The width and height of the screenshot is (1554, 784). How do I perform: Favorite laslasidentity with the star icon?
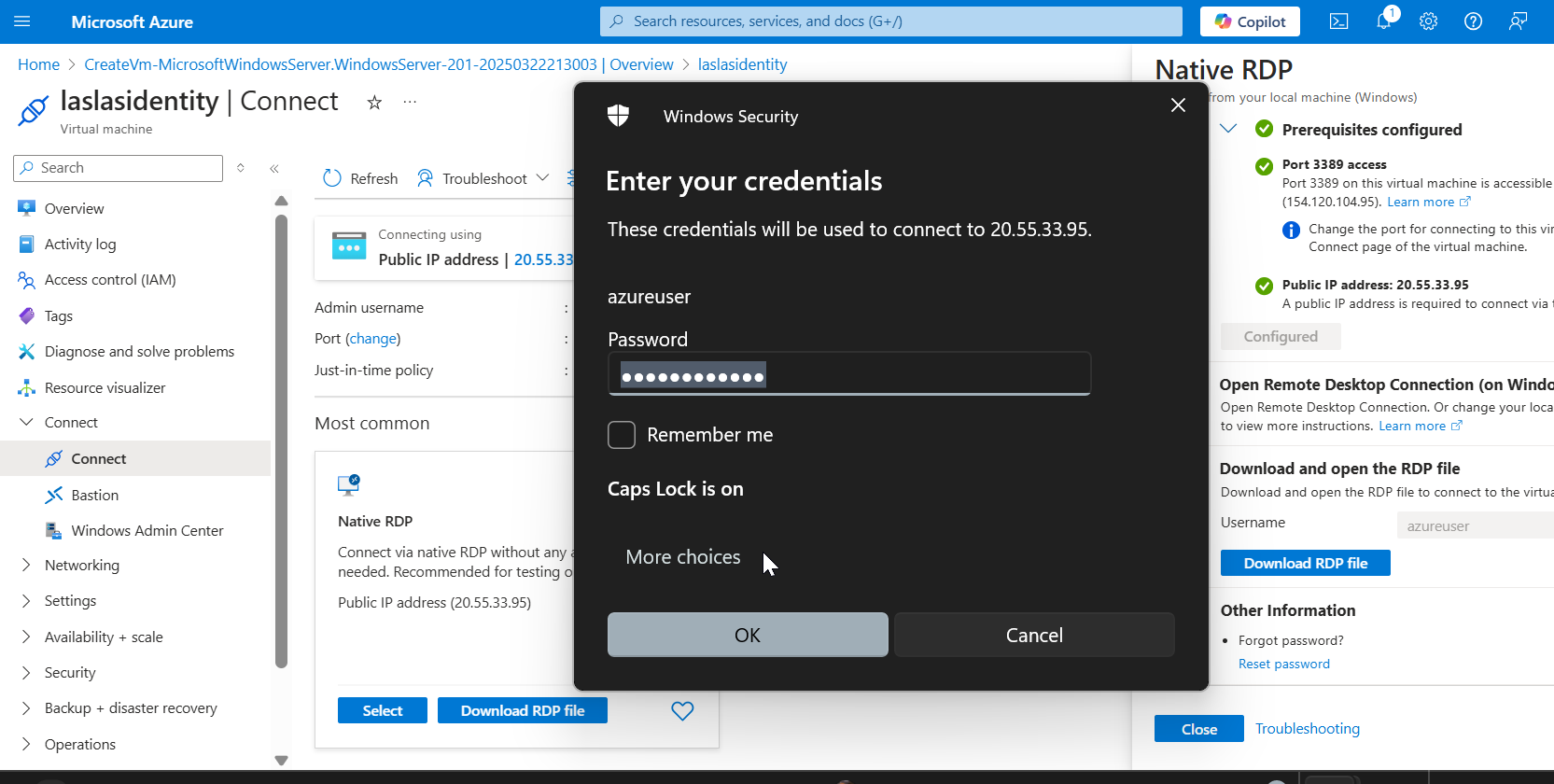(x=374, y=103)
